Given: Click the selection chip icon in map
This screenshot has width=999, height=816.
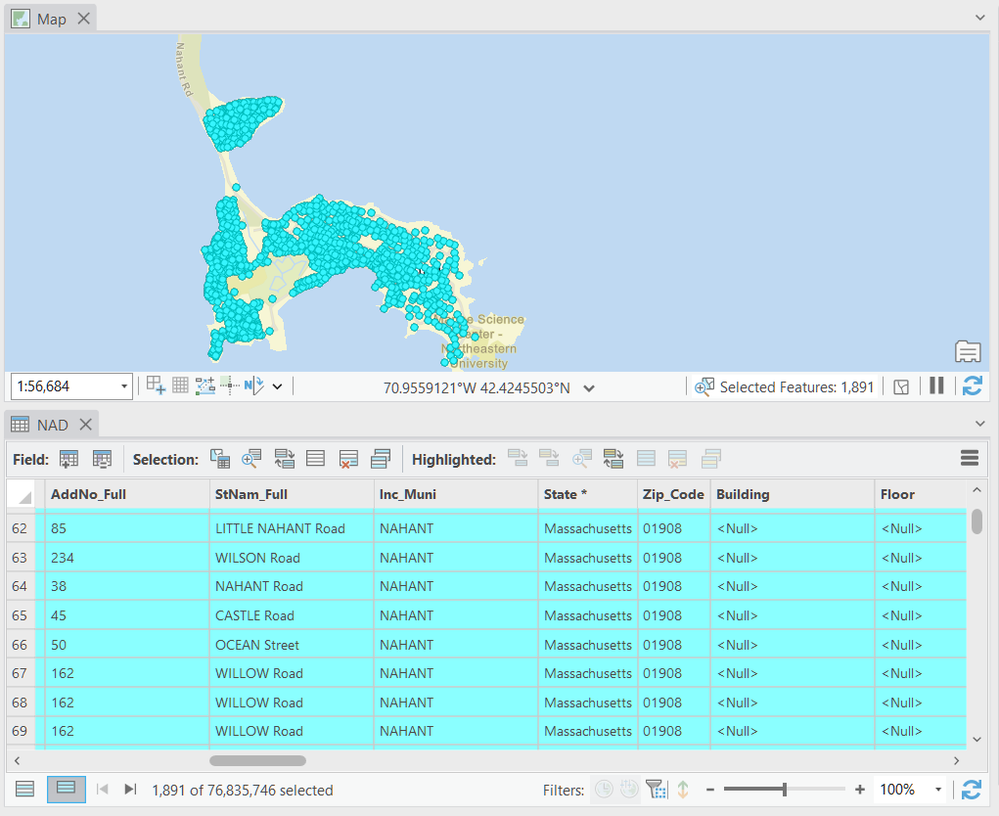Looking at the screenshot, I should tap(901, 387).
